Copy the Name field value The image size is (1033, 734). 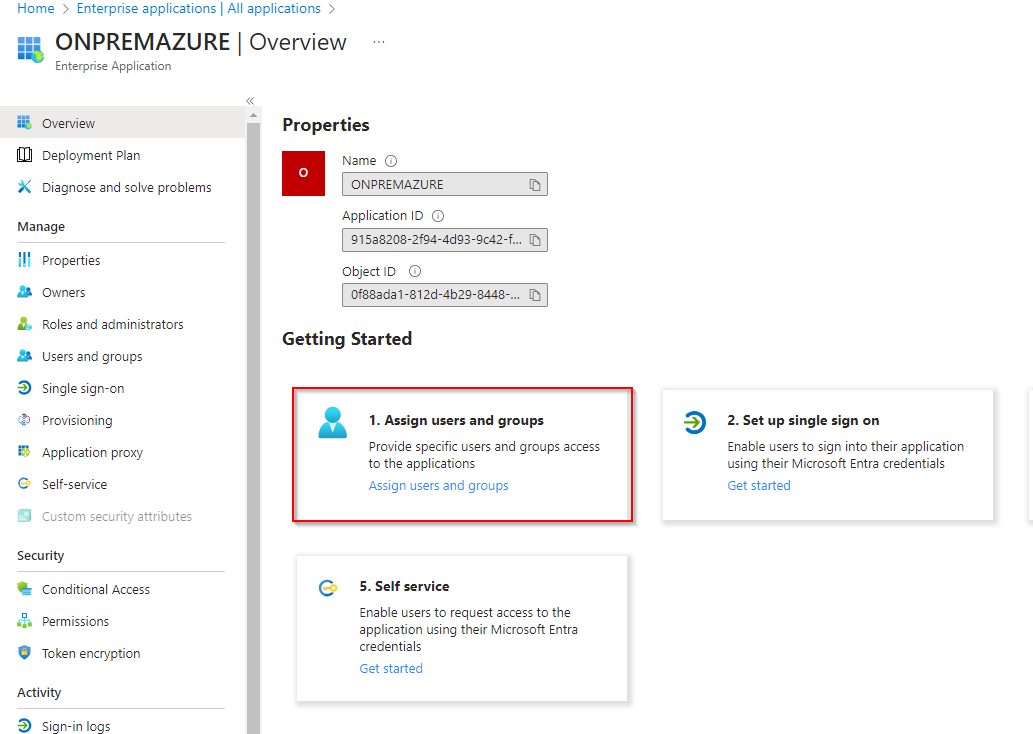pos(535,185)
